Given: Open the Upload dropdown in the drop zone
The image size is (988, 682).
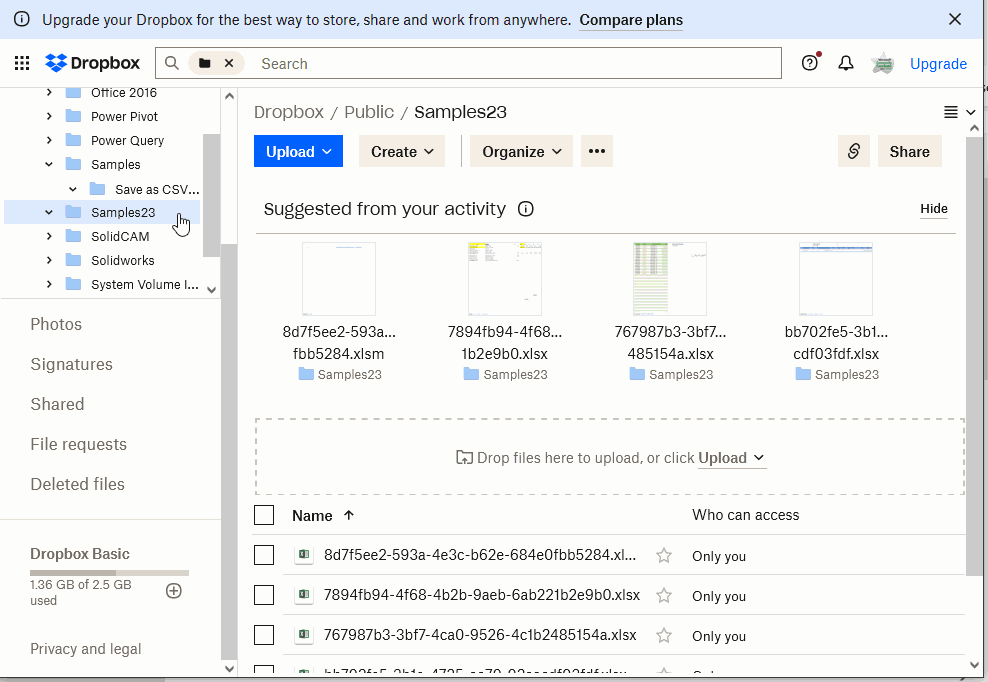Looking at the screenshot, I should [732, 458].
